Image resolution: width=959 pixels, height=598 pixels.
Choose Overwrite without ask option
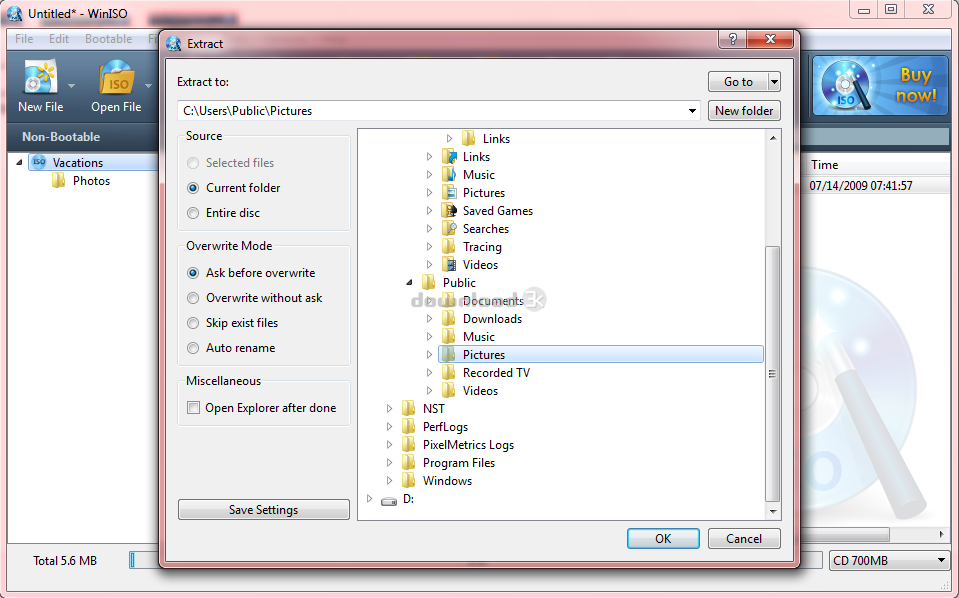[194, 298]
